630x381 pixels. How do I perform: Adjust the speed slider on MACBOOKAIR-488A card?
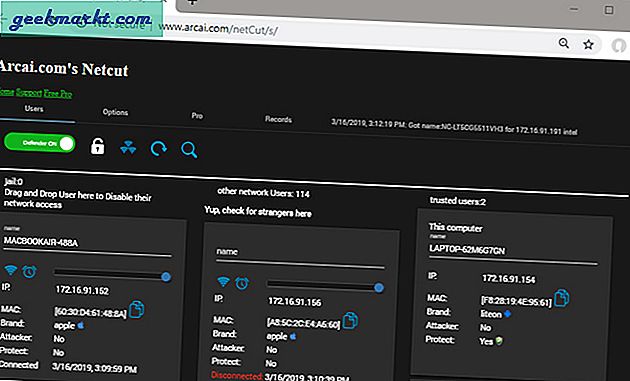coord(112,274)
